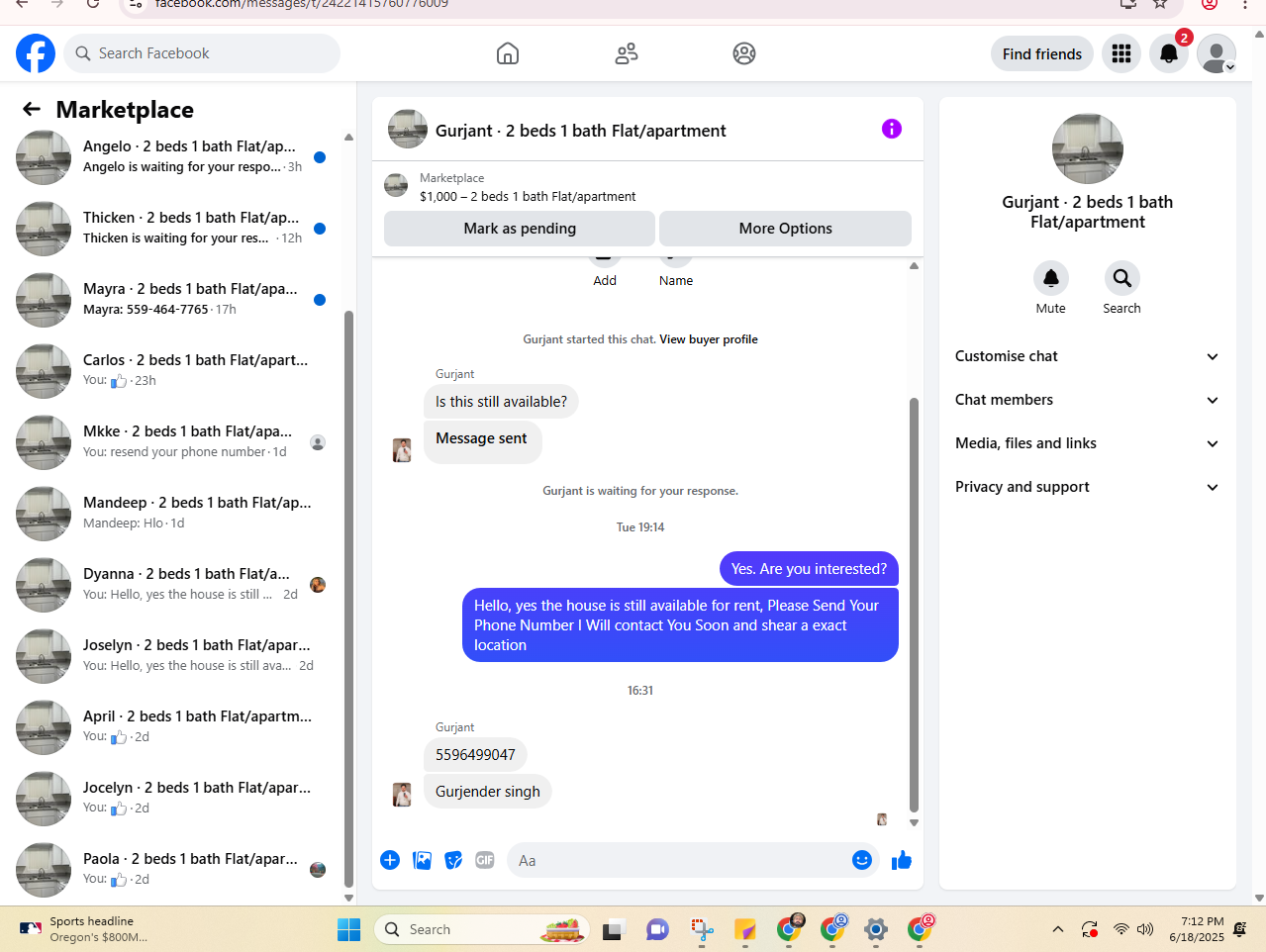Open Gurjant's listing thumbnail in side panel

pyautogui.click(x=1088, y=148)
